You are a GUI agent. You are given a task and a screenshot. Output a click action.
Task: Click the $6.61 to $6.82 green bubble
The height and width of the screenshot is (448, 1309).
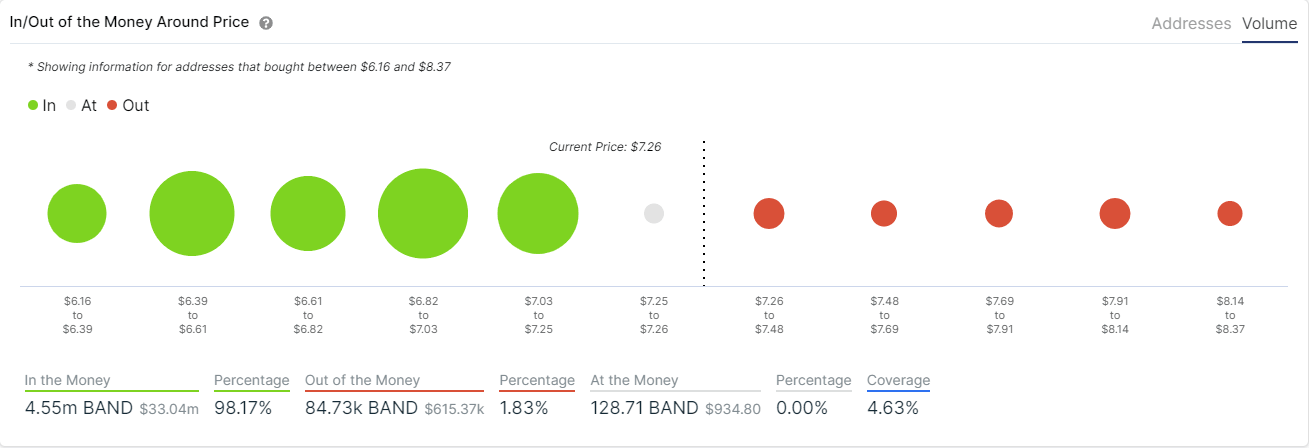pos(308,214)
